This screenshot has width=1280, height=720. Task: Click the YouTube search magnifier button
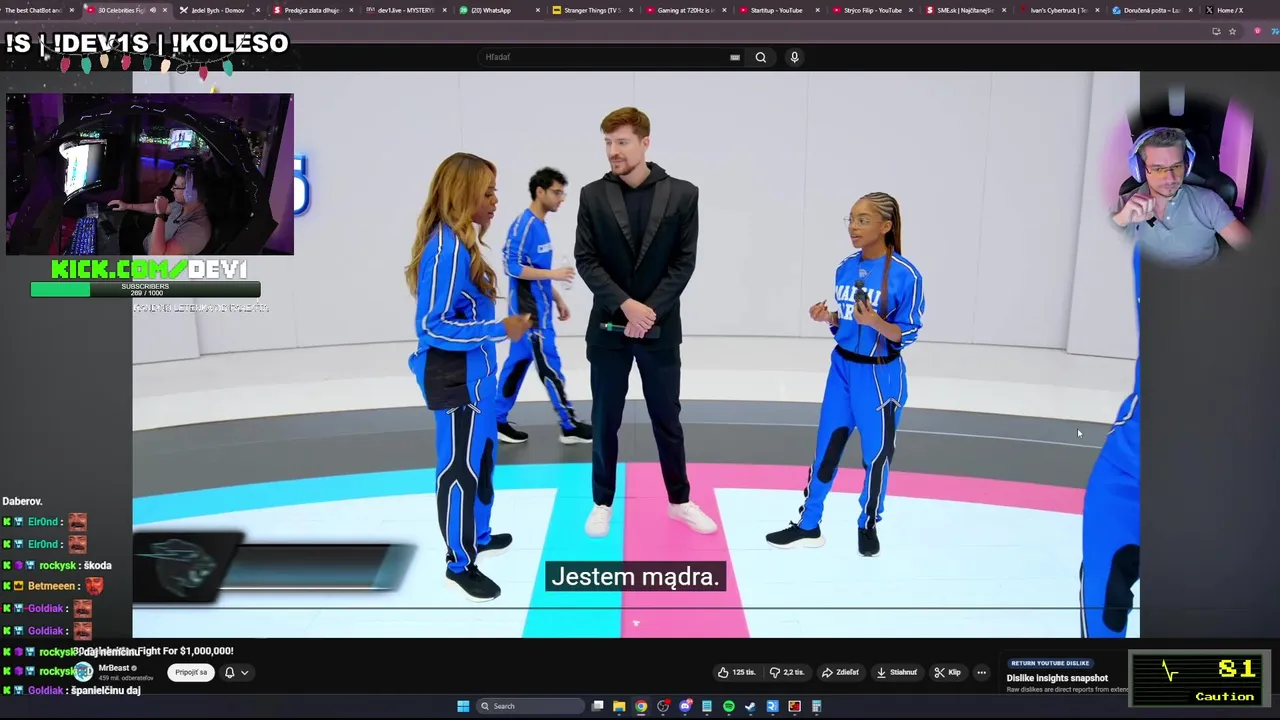(x=761, y=57)
